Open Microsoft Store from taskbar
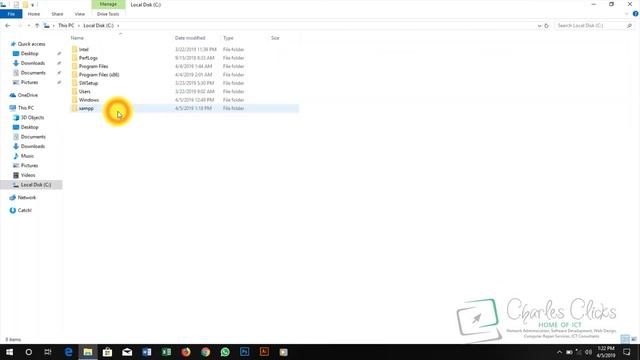 (x=107, y=352)
